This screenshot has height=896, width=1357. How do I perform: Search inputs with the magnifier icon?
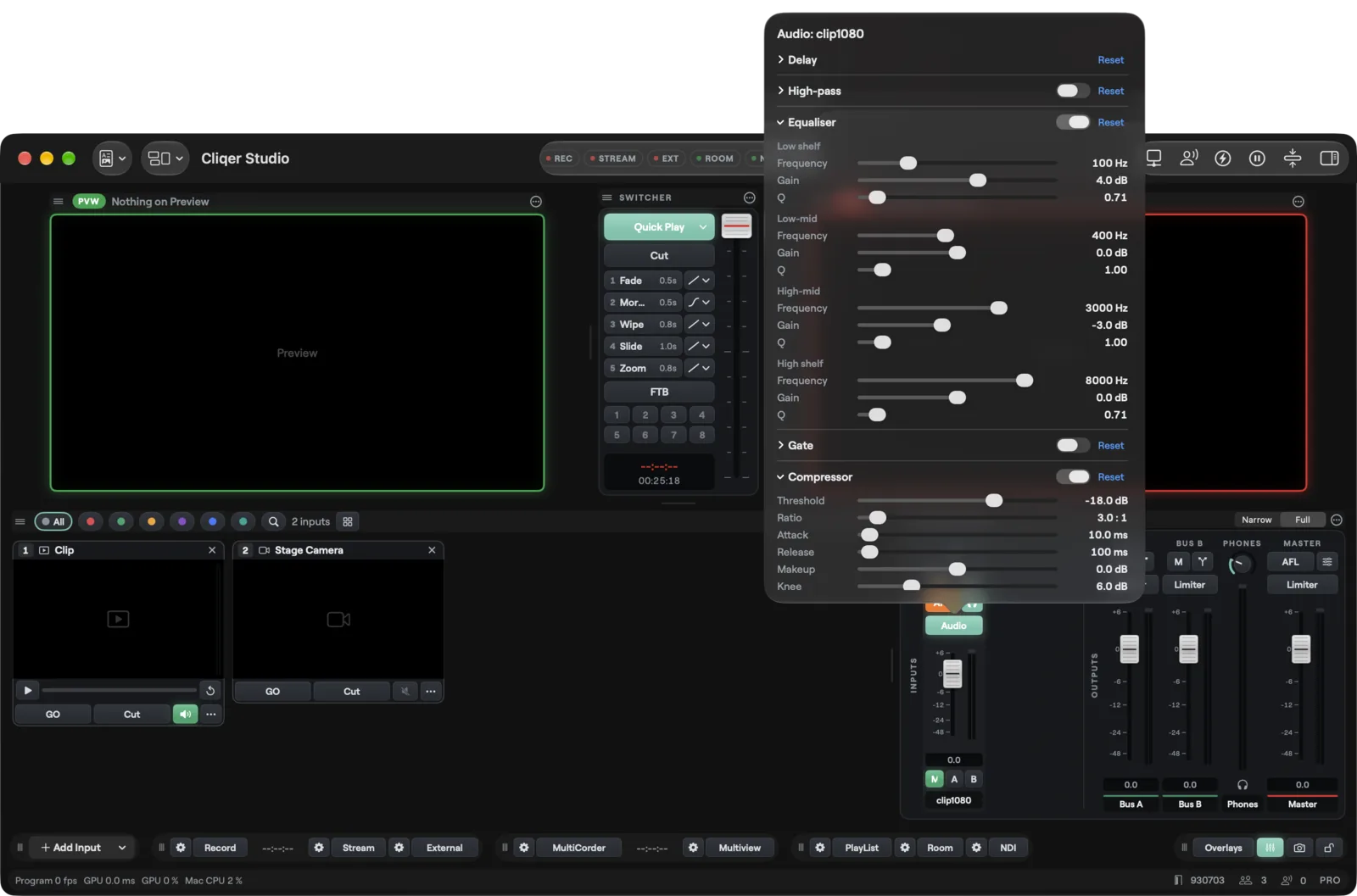273,521
